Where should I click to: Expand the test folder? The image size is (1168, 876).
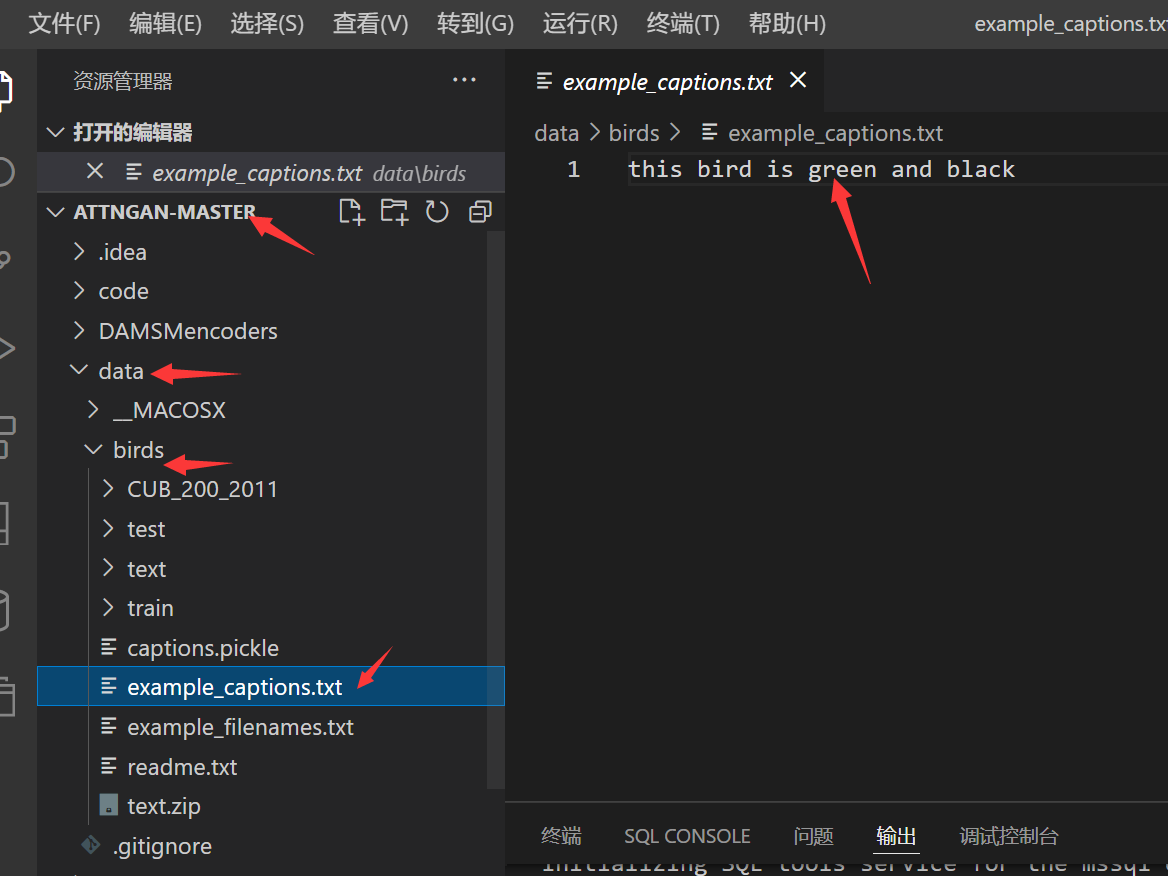[108, 528]
